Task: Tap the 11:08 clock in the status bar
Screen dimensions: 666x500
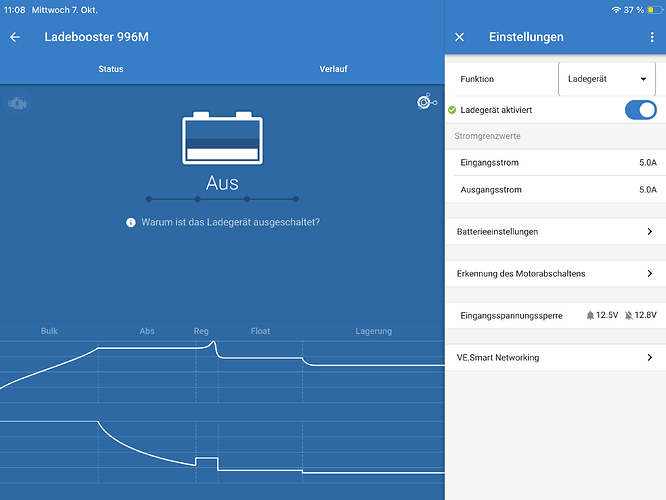Action: tap(14, 10)
